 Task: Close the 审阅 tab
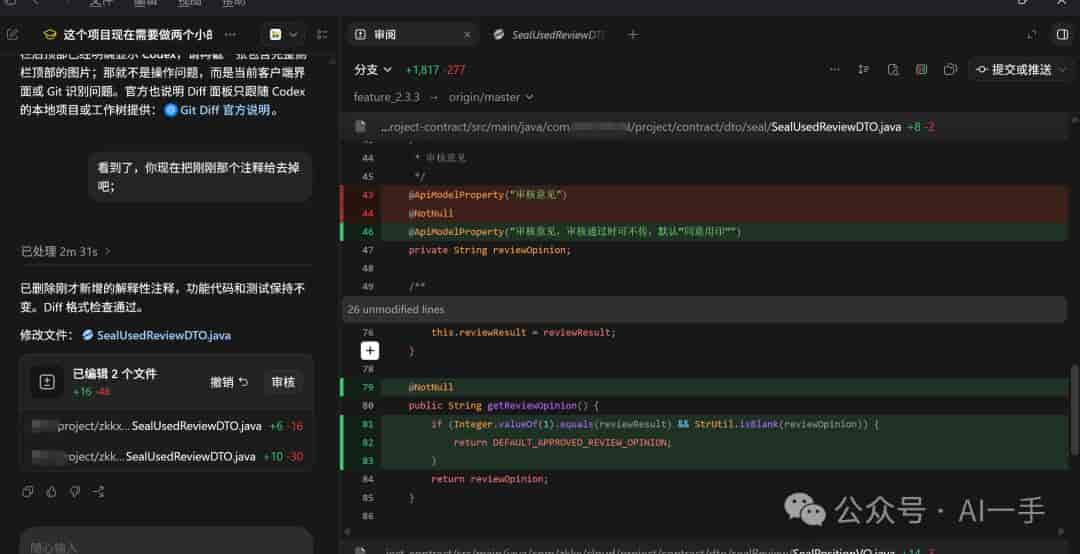tap(467, 34)
